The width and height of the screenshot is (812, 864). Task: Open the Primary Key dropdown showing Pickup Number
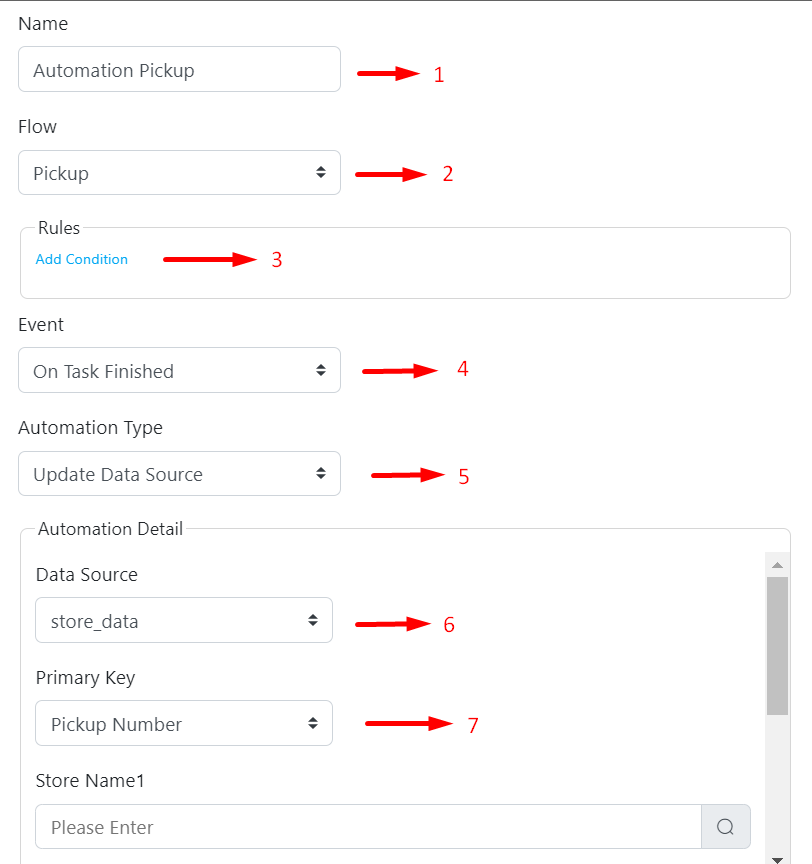[x=184, y=724]
